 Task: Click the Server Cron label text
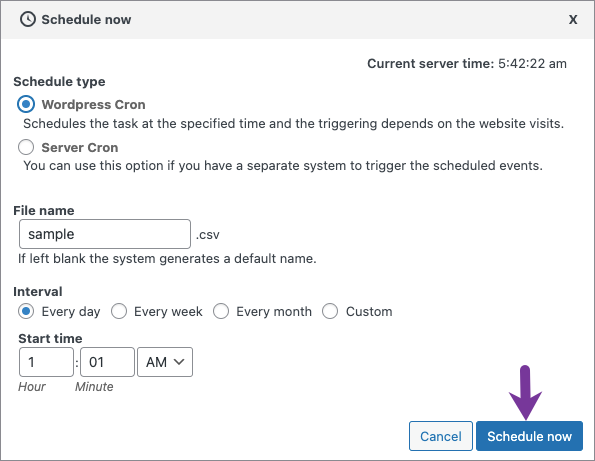pos(80,147)
